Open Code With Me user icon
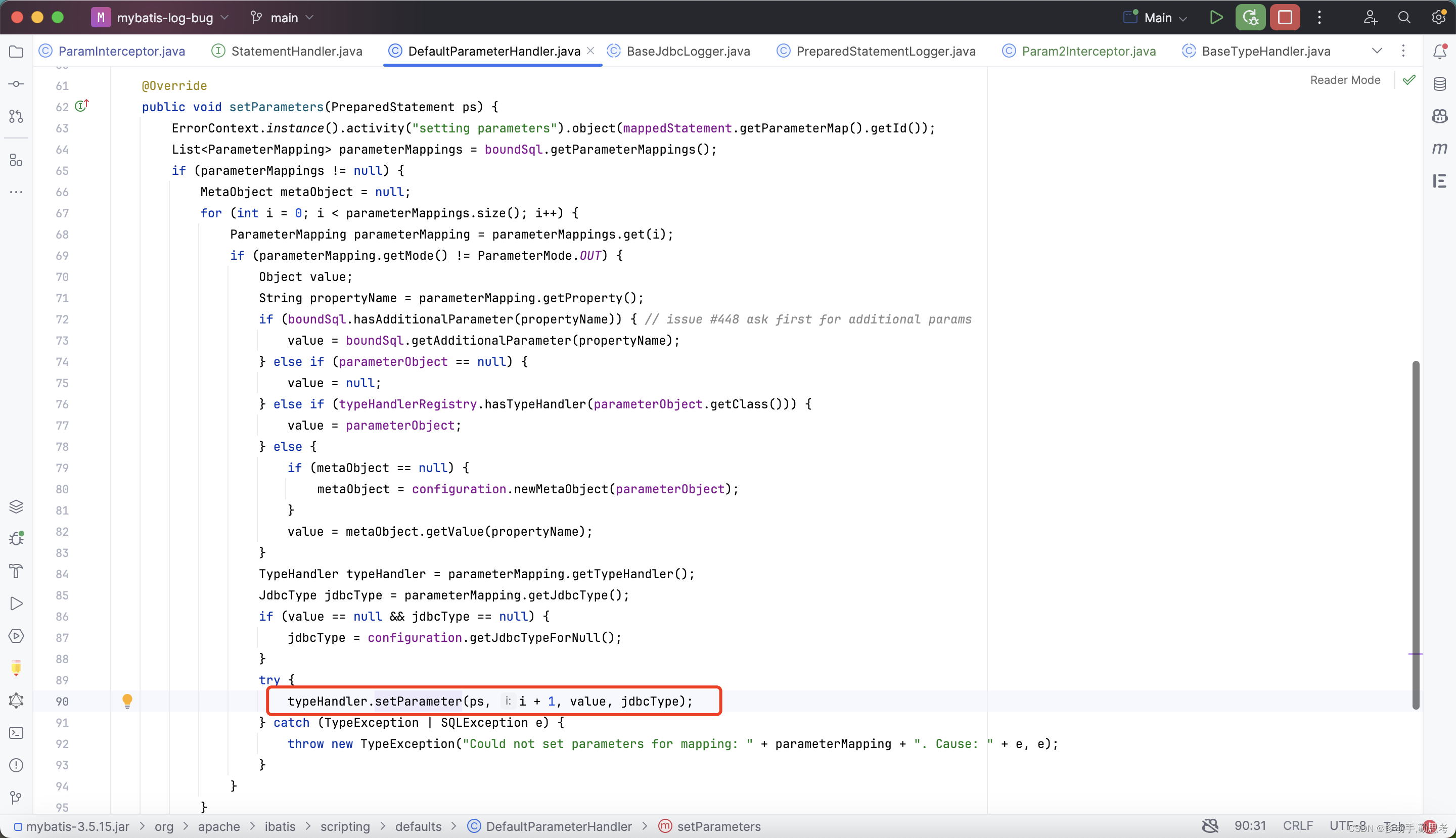 coord(1370,17)
